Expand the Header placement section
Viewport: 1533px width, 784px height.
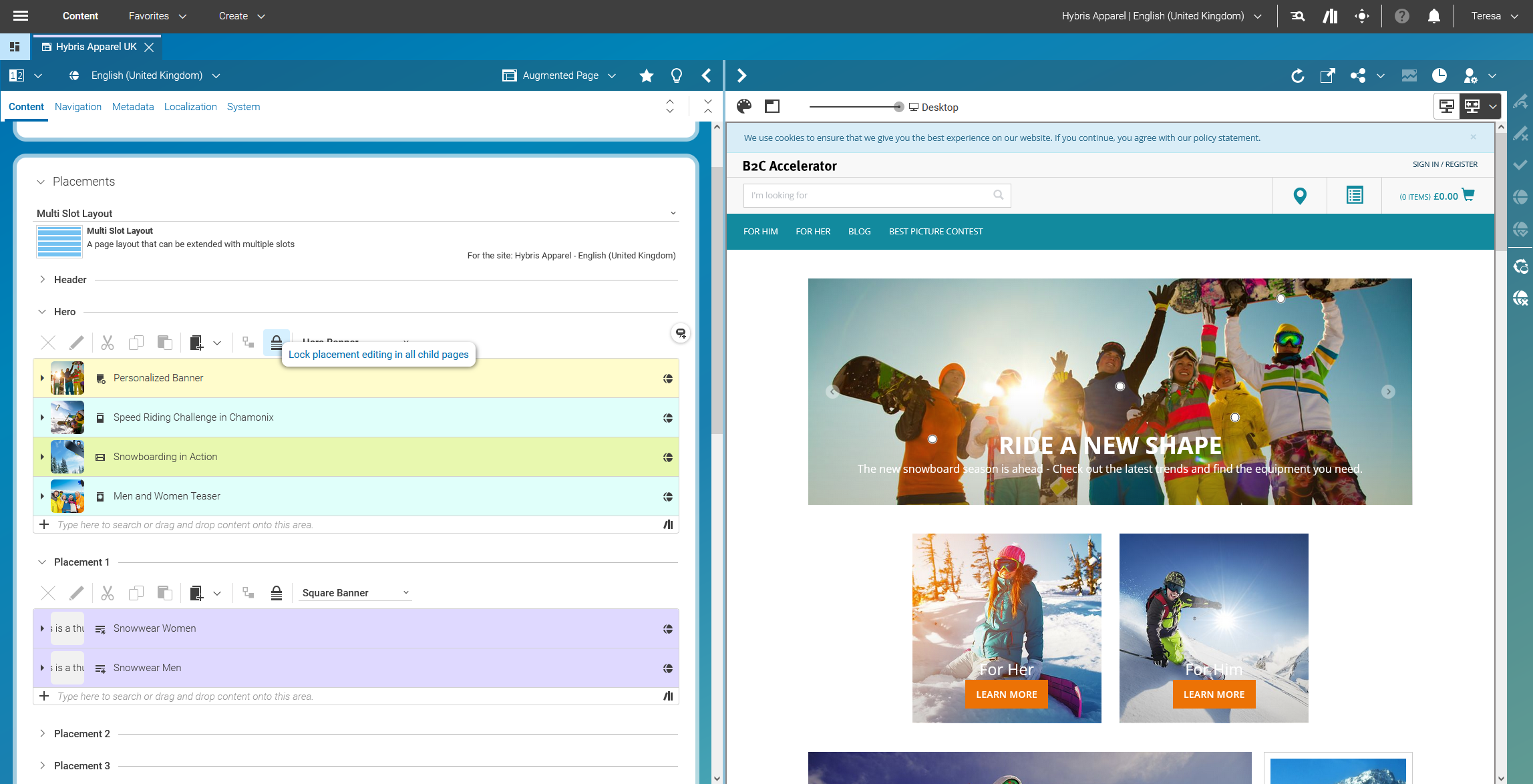click(43, 279)
